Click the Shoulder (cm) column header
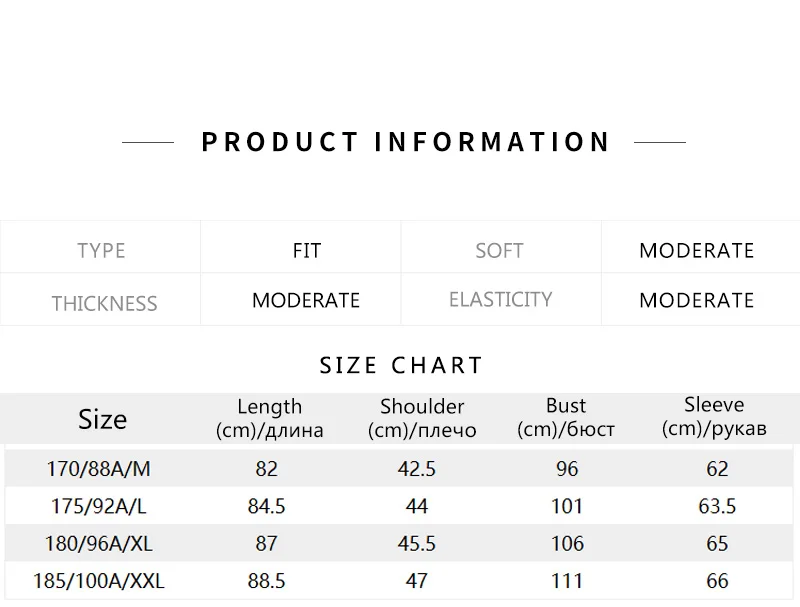This screenshot has width=800, height=607. (x=422, y=418)
